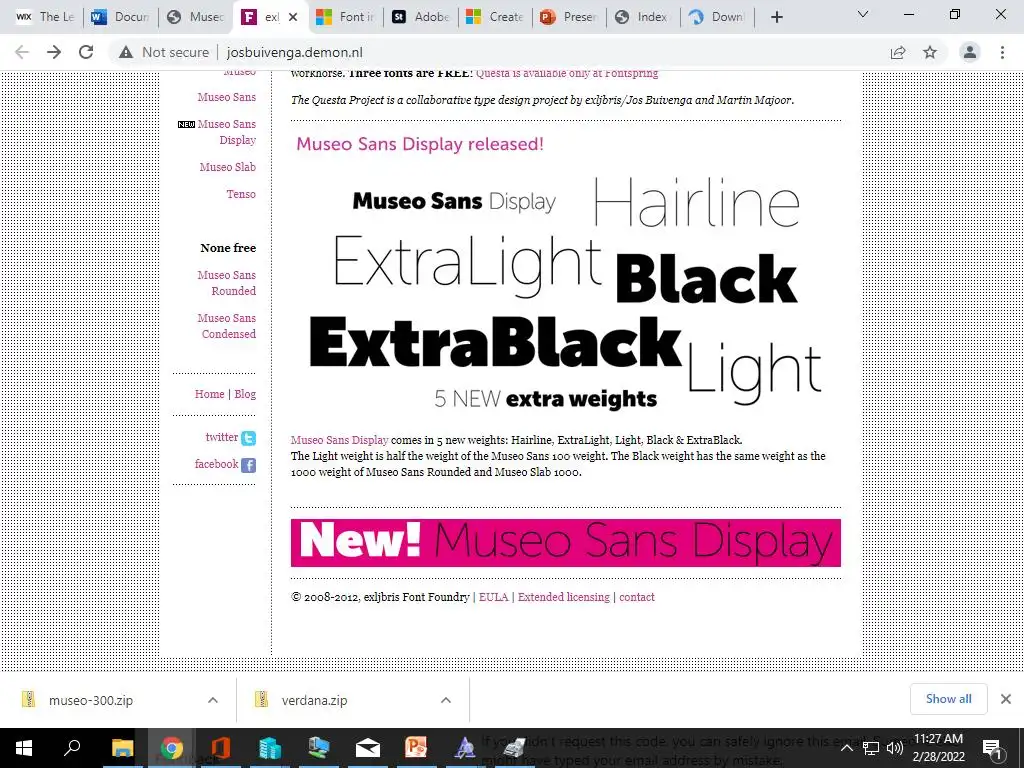The width and height of the screenshot is (1024, 768).
Task: Open the Chrome profile avatar
Action: tap(970, 52)
